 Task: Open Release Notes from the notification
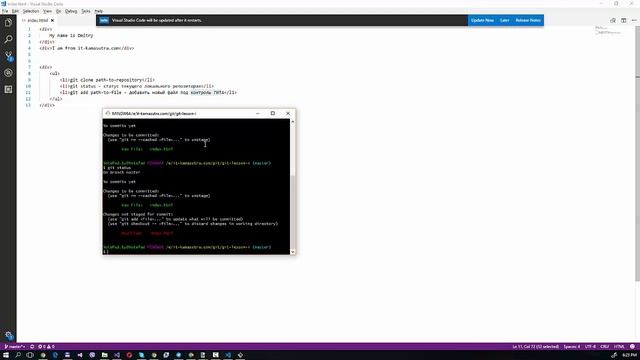528,20
